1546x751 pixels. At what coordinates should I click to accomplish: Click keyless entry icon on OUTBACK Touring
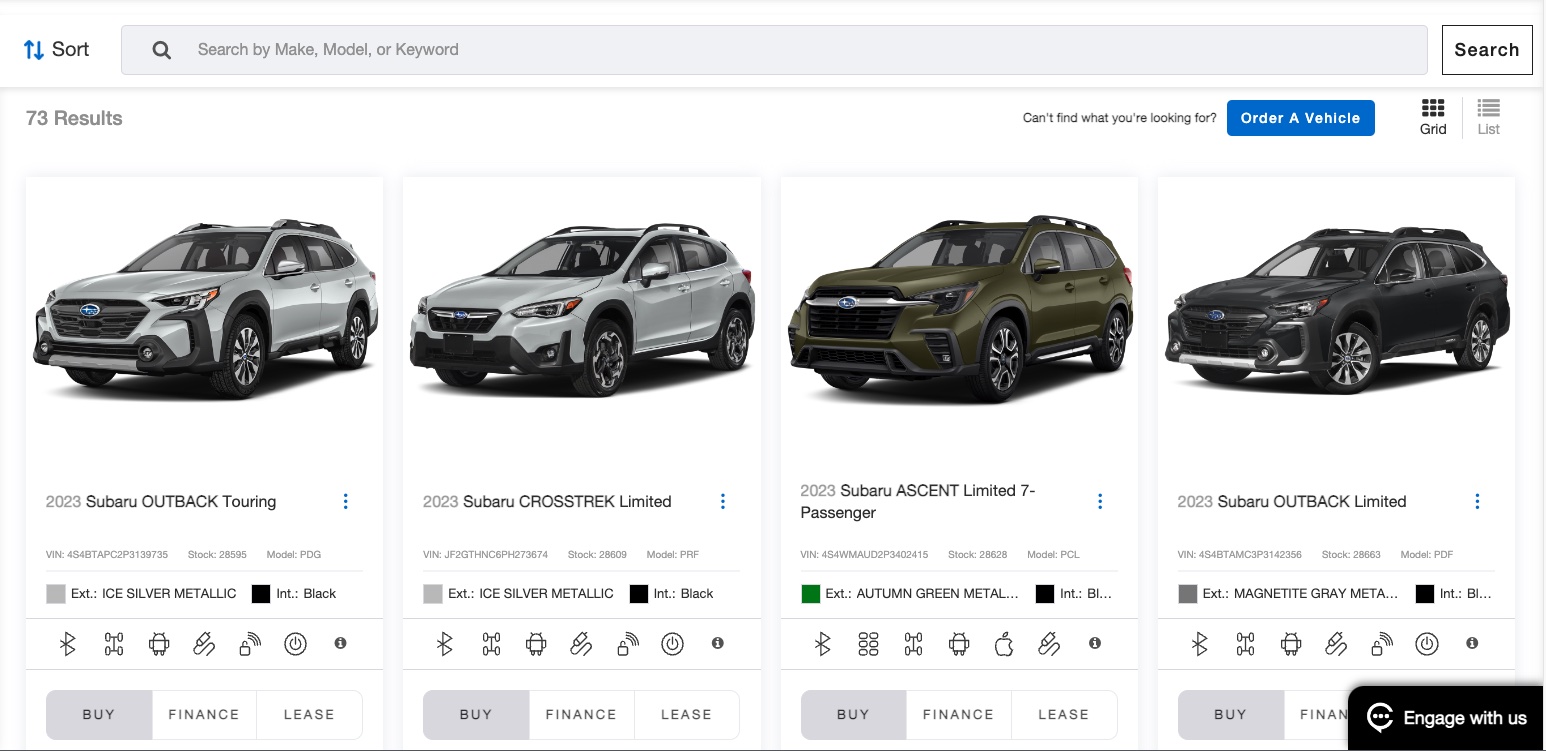(250, 644)
